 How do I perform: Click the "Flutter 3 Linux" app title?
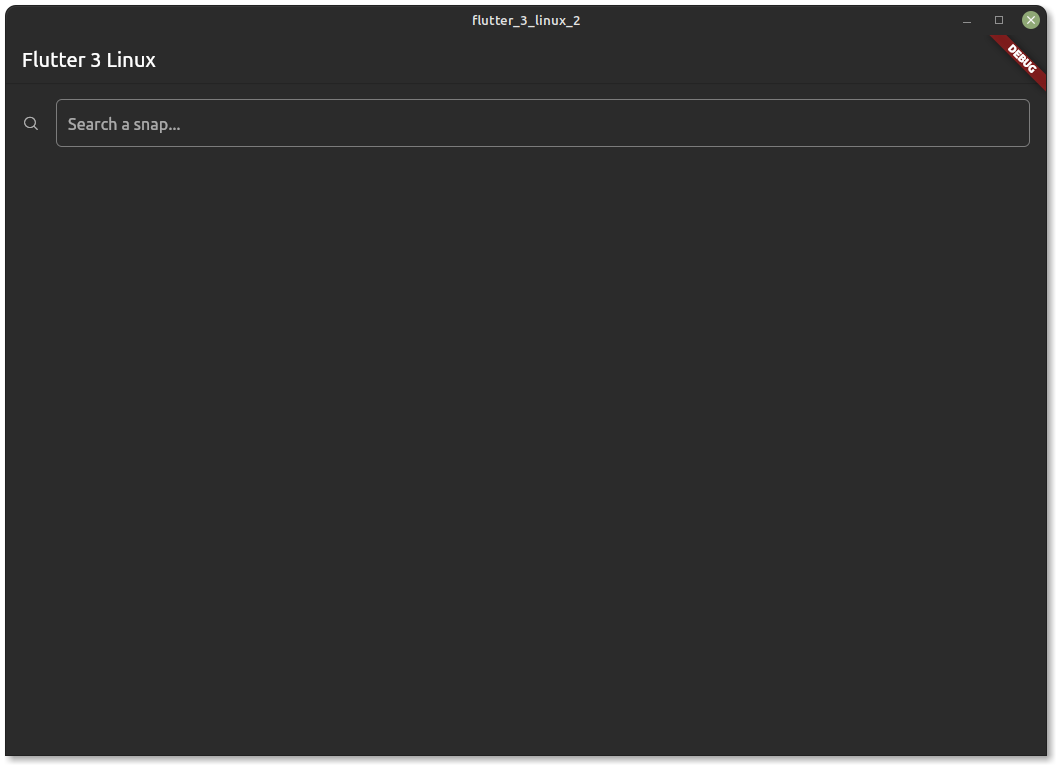[89, 60]
